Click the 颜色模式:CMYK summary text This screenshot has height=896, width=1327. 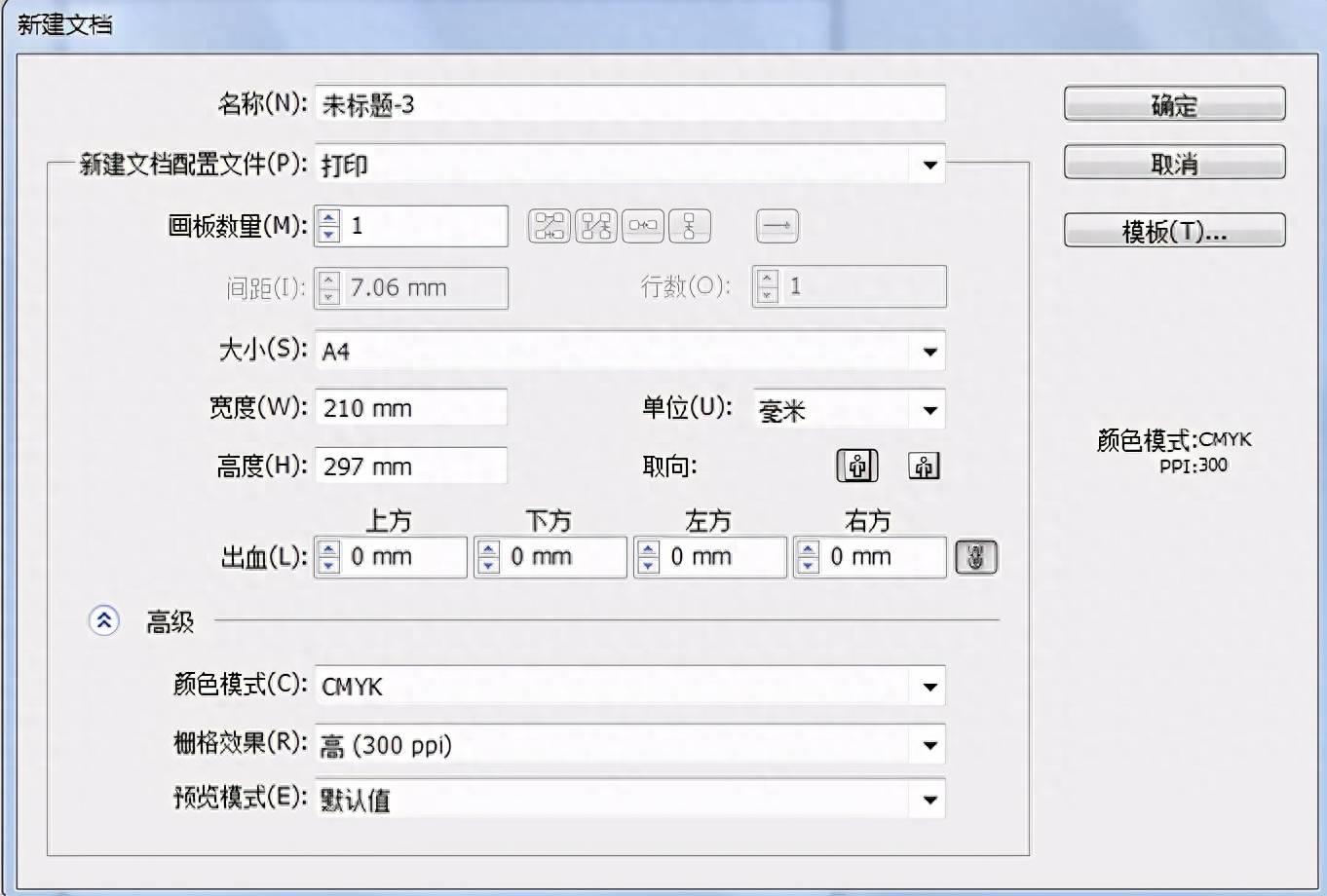click(x=1174, y=441)
